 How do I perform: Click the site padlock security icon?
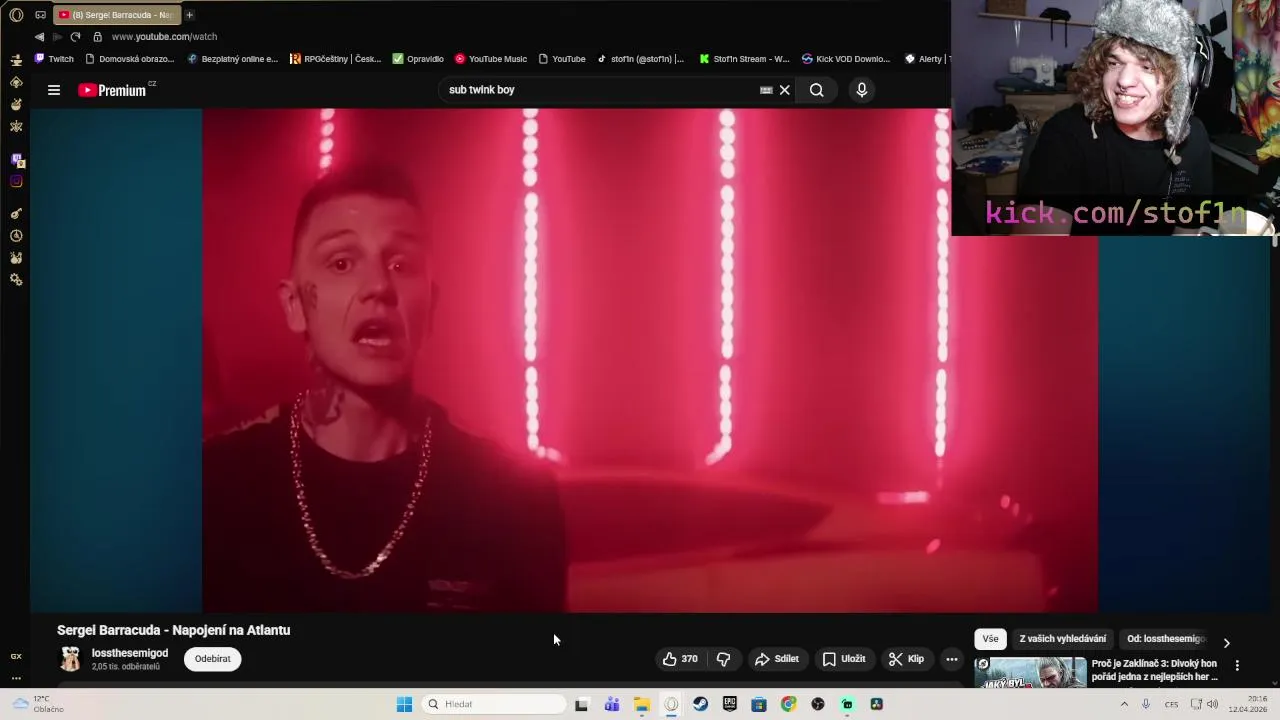tap(97, 37)
